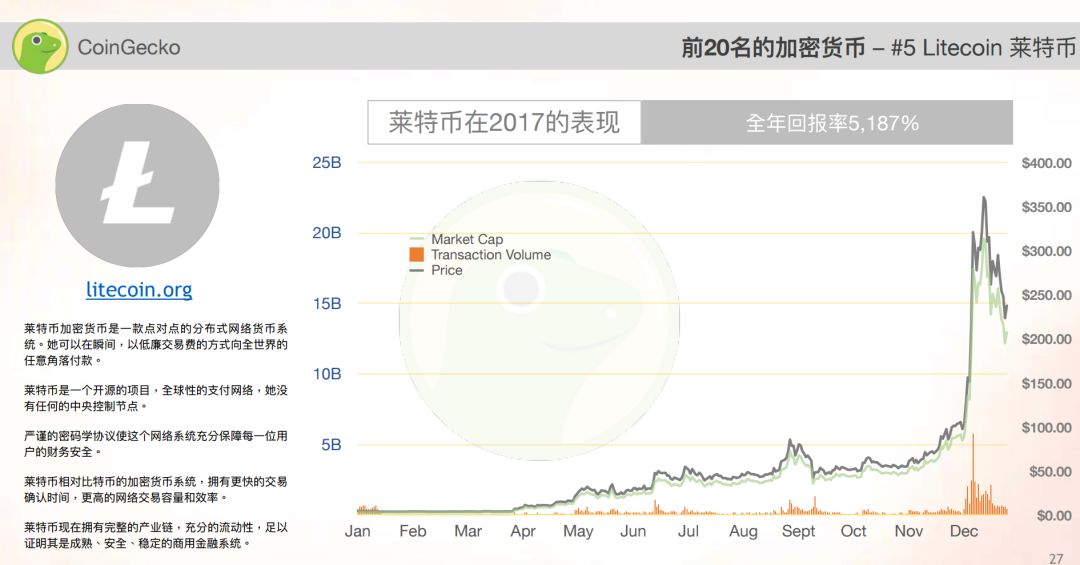
Task: Click the 15B left axis label
Action: click(326, 304)
